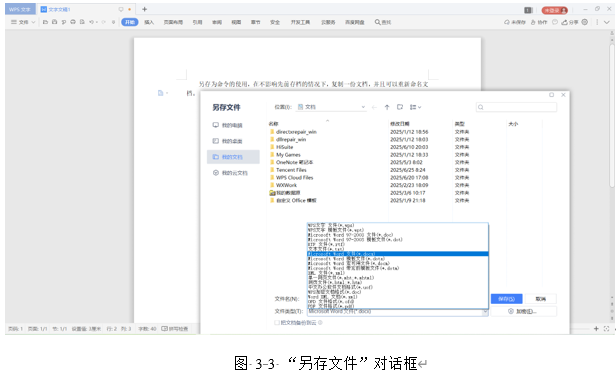Open the view mode dropdown in dialog
616x374 pixels.
pos(415,107)
